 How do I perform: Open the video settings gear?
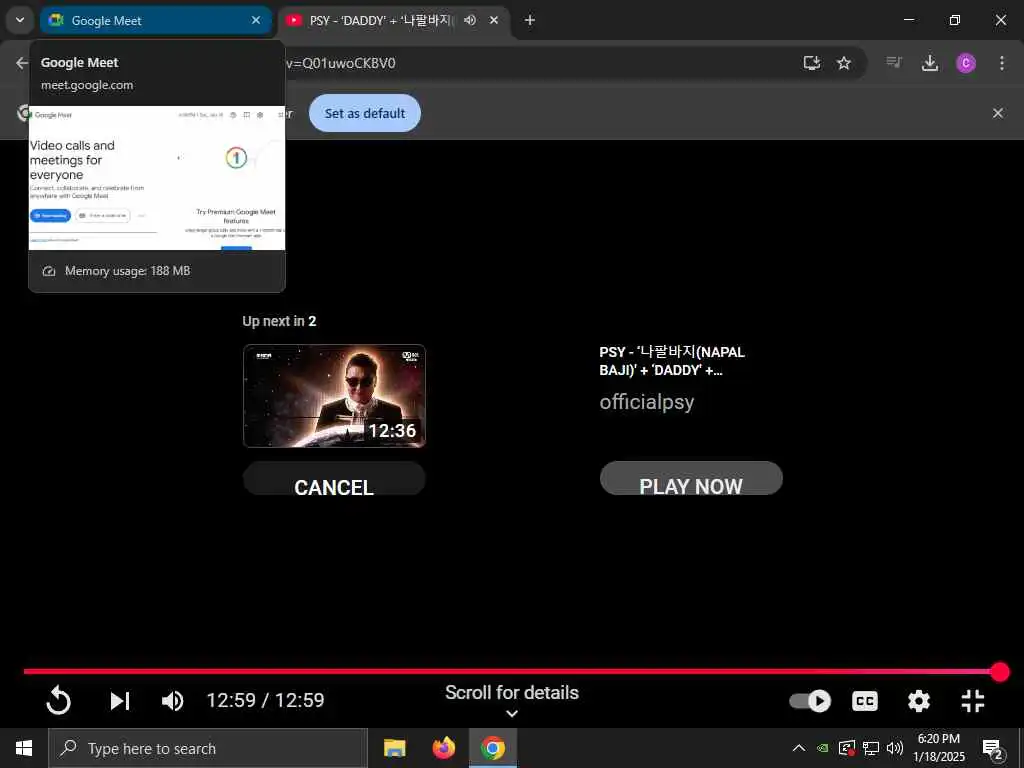tap(919, 701)
